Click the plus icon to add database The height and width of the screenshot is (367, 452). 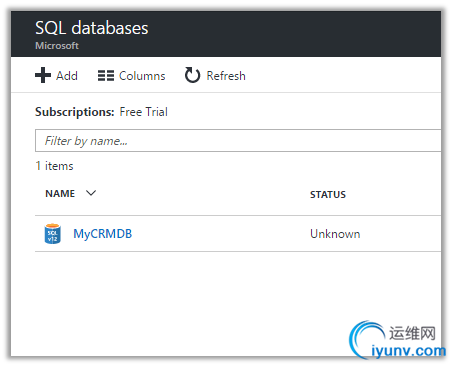coord(43,75)
